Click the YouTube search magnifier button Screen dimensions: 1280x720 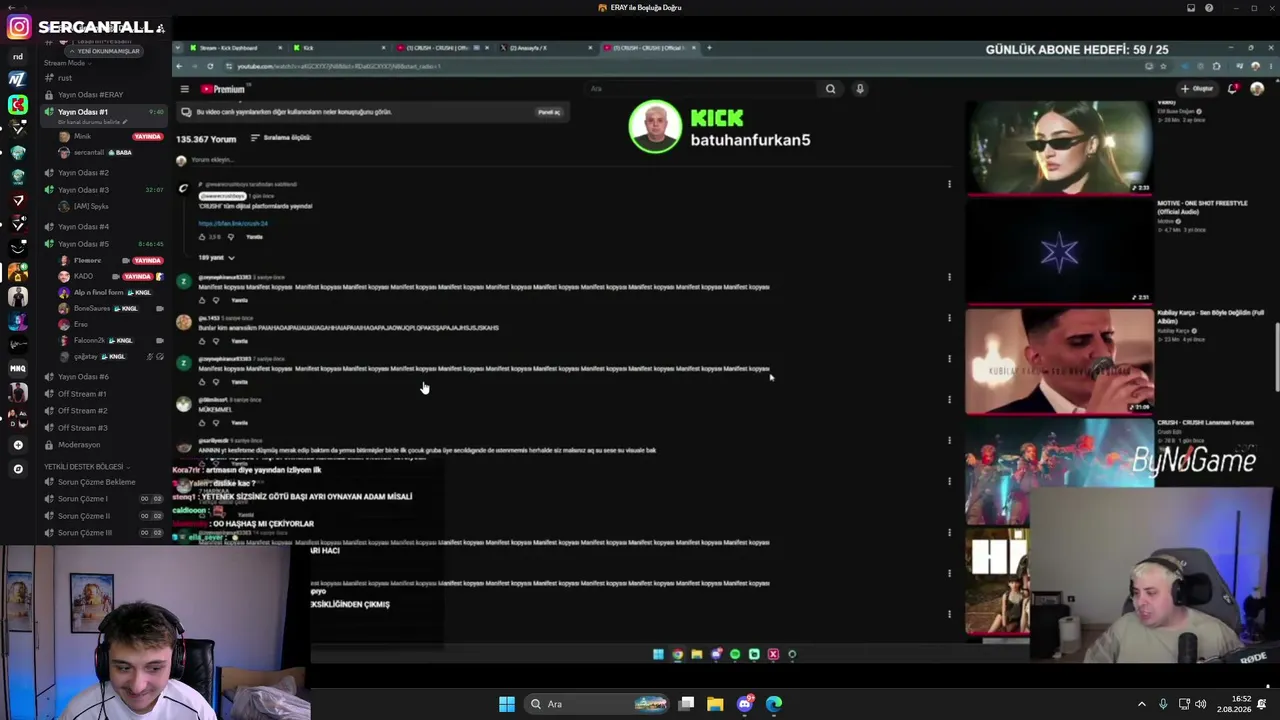830,89
